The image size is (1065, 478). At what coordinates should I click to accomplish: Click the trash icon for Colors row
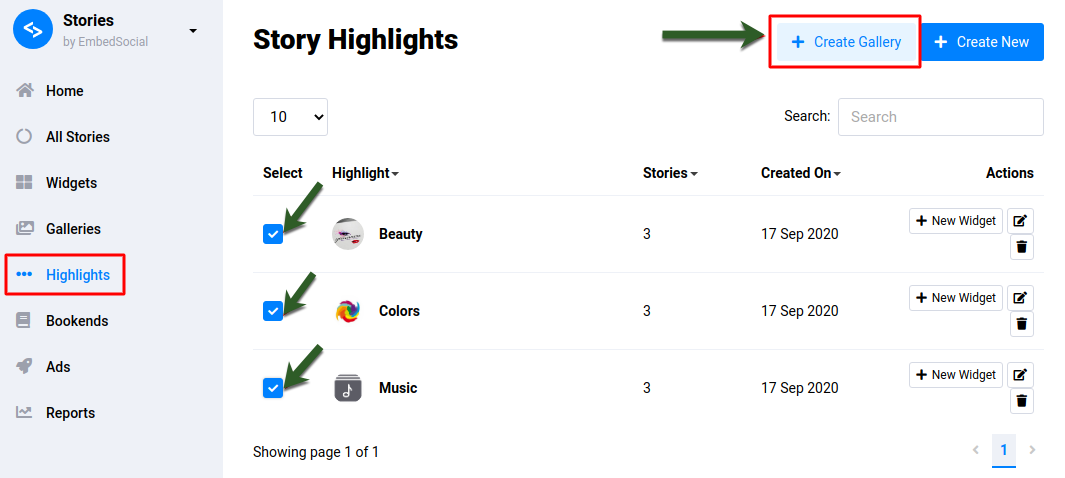[x=1020, y=324]
